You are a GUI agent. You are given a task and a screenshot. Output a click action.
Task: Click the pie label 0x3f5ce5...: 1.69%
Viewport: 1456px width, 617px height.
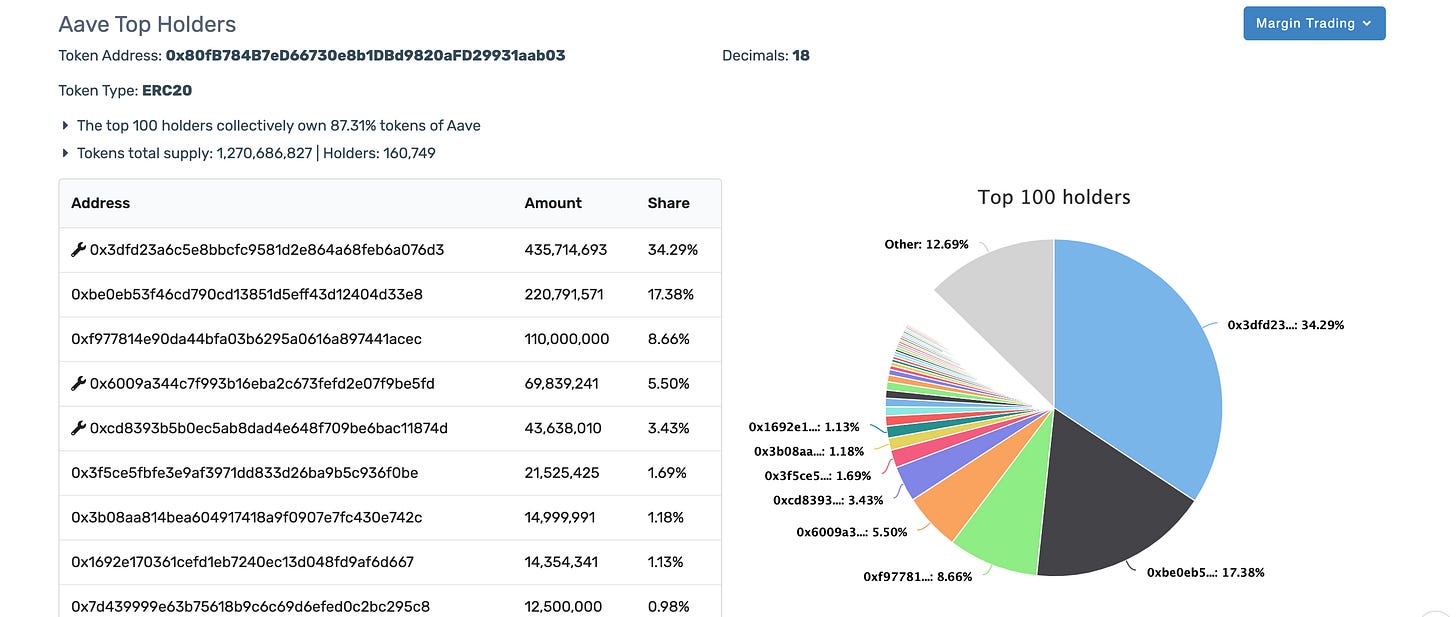[x=818, y=476]
